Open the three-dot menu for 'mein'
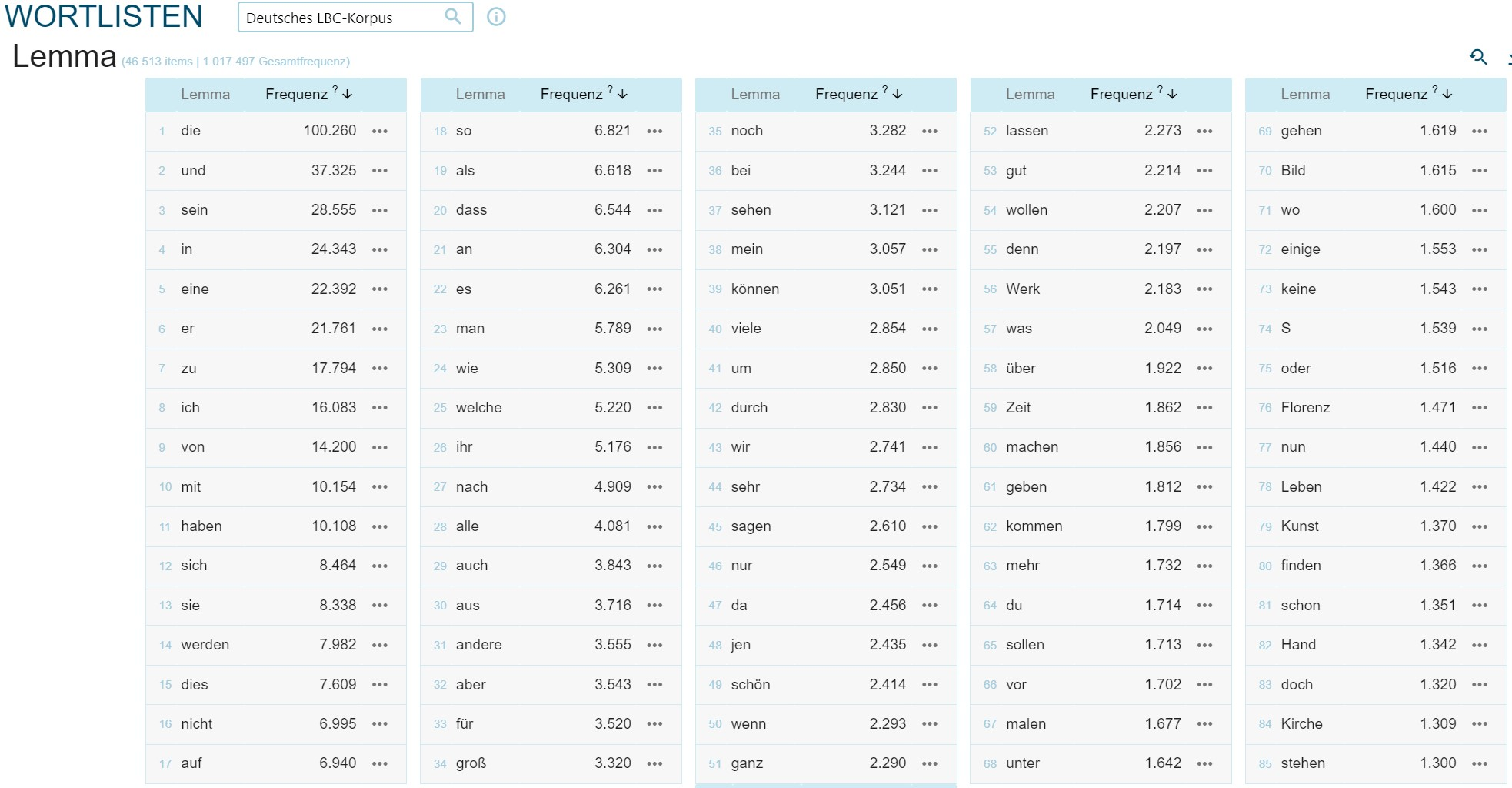Viewport: 1512px width, 788px height. pyautogui.click(x=930, y=250)
